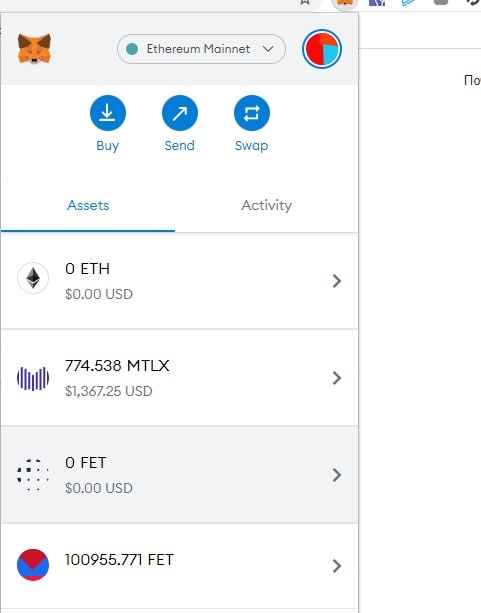Screen dimensions: 481x613
Task: Click the Buy text label
Action: (108, 146)
